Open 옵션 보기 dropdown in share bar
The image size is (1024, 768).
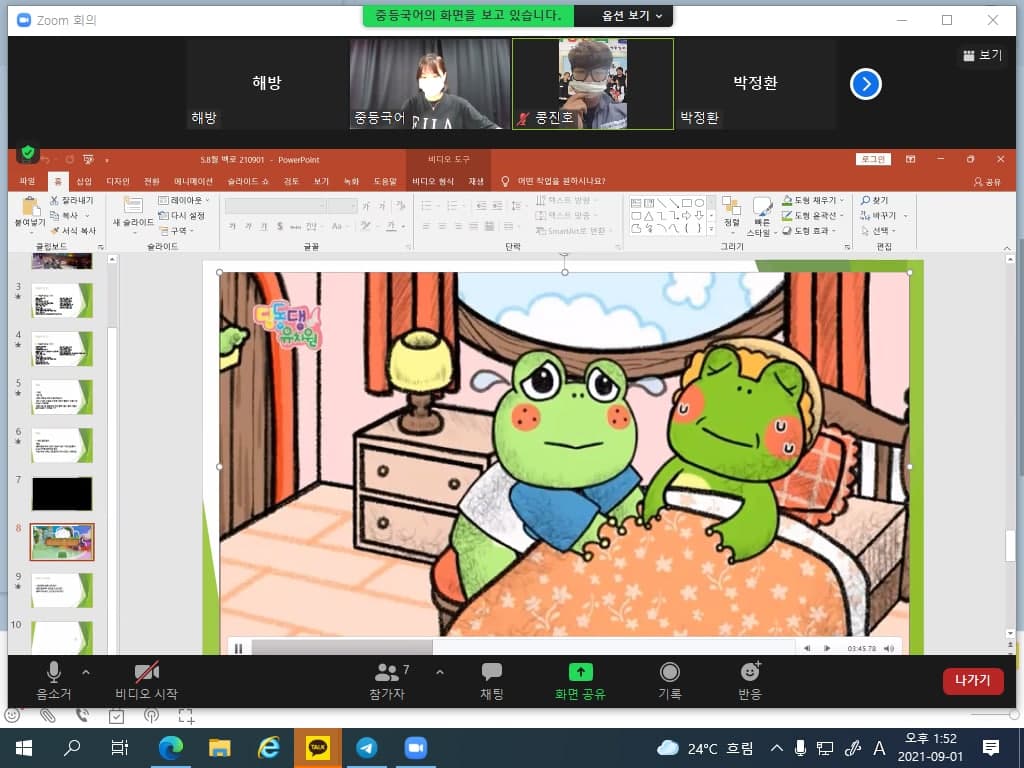(x=632, y=16)
